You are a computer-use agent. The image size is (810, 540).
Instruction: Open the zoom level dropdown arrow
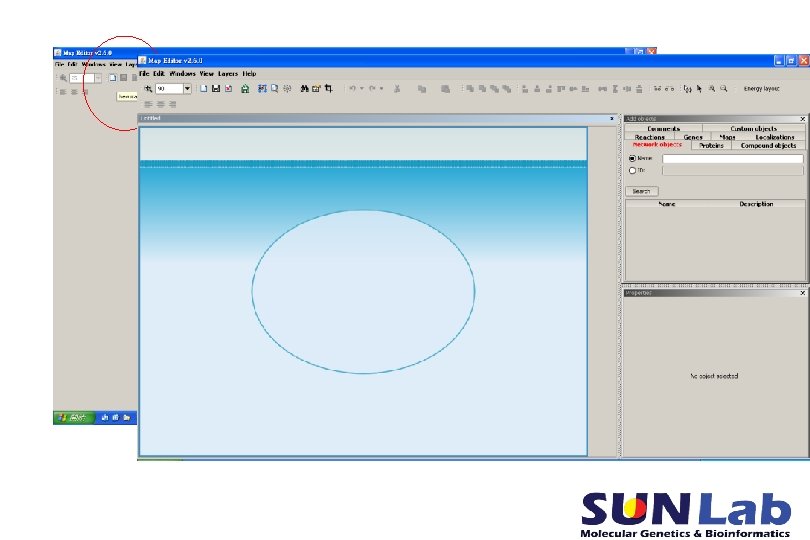[187, 89]
